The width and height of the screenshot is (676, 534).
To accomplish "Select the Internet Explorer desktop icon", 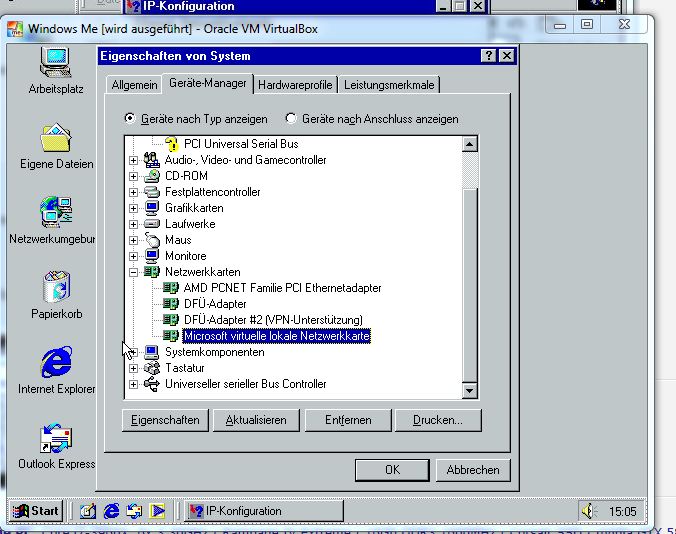I will click(56, 362).
